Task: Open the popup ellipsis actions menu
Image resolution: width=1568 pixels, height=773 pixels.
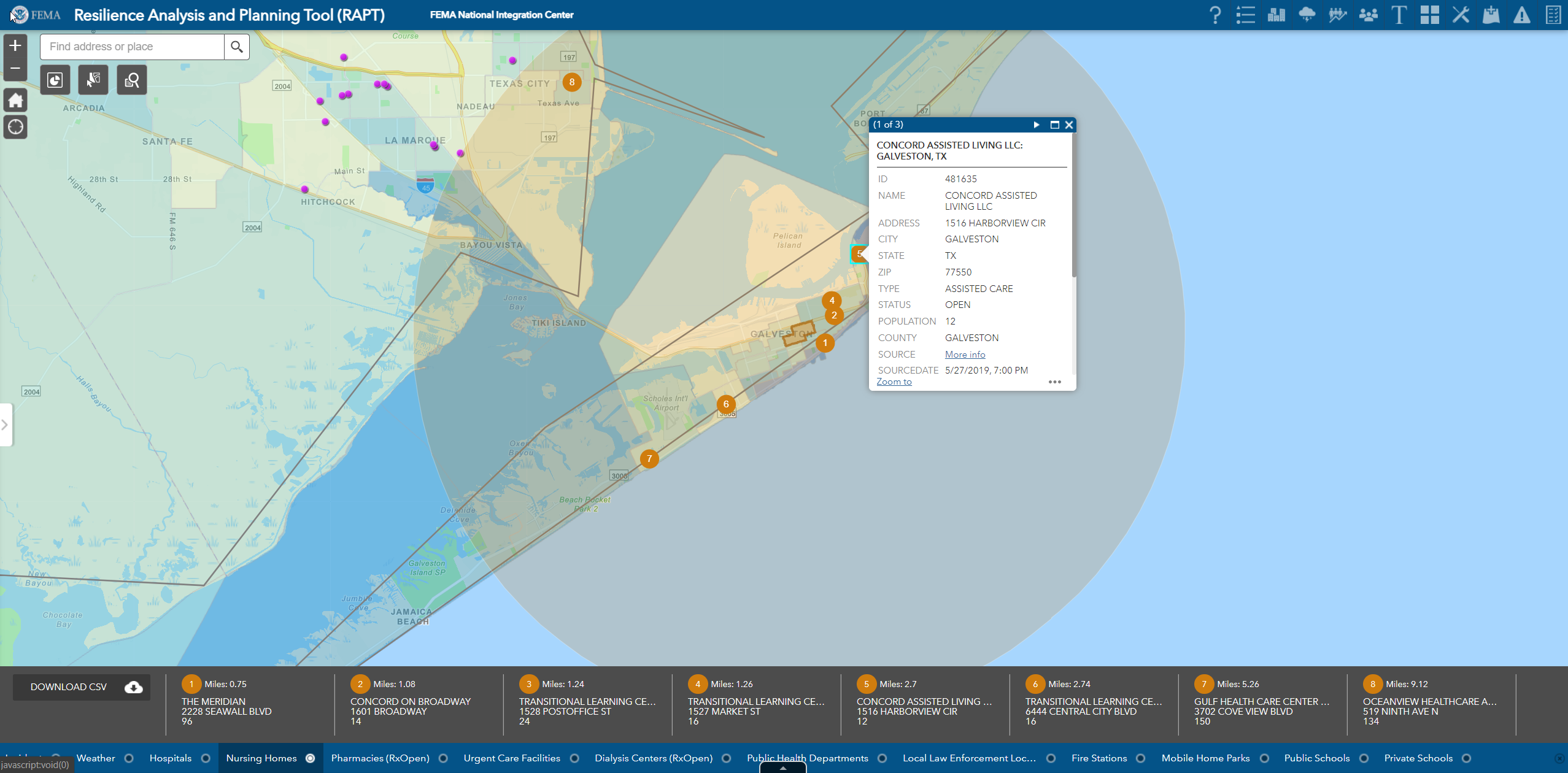Action: click(1055, 382)
